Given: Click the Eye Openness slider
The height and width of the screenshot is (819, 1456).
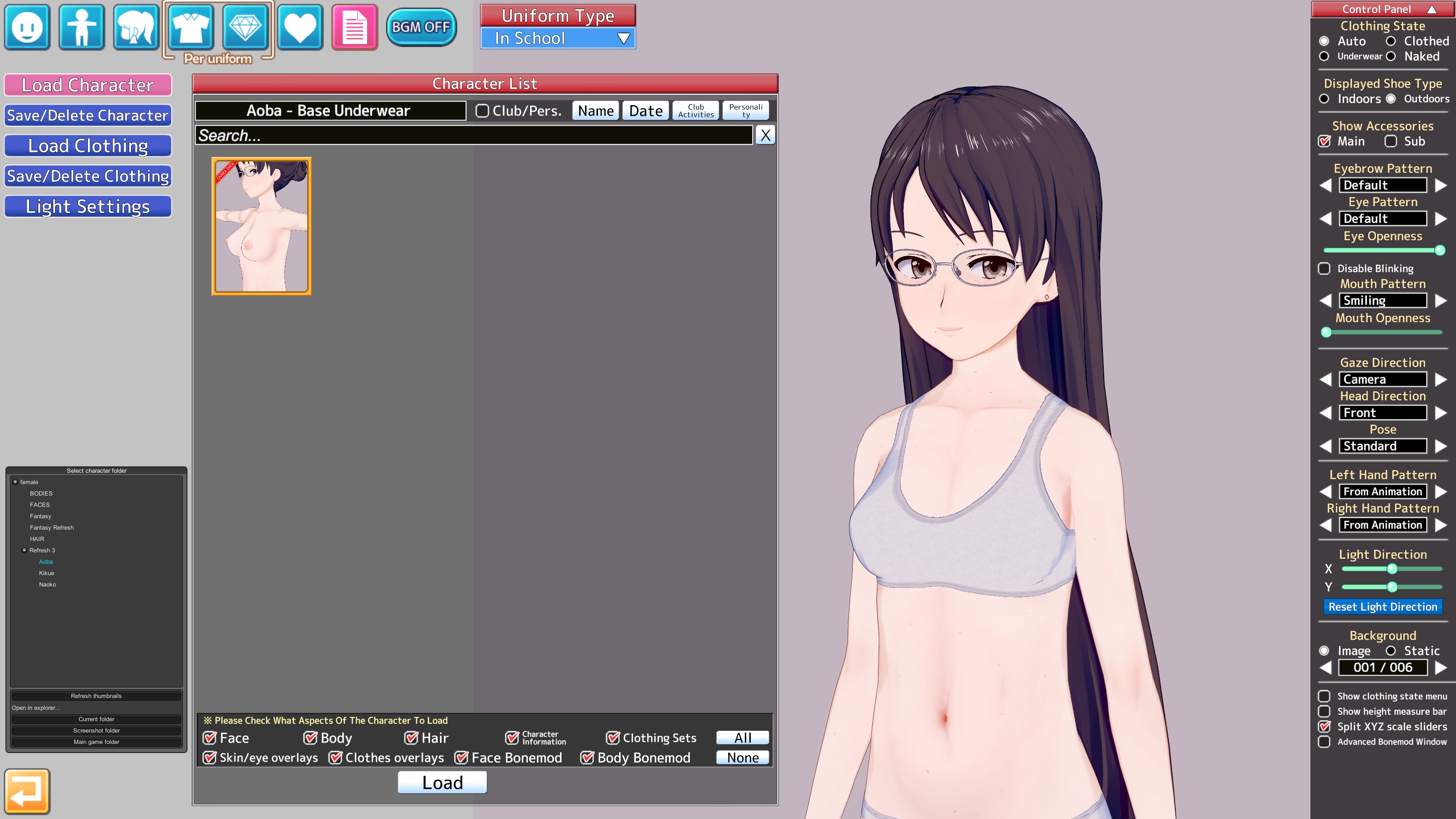Looking at the screenshot, I should [1383, 250].
